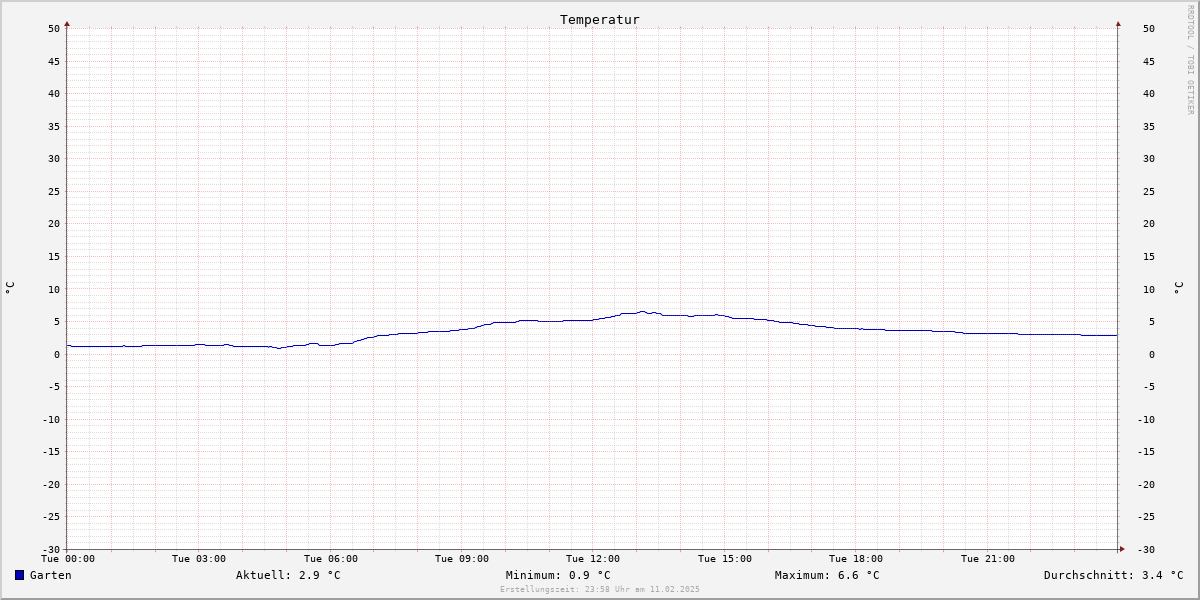Click the -30 label on the right axis
The height and width of the screenshot is (600, 1200).
pos(1146,549)
